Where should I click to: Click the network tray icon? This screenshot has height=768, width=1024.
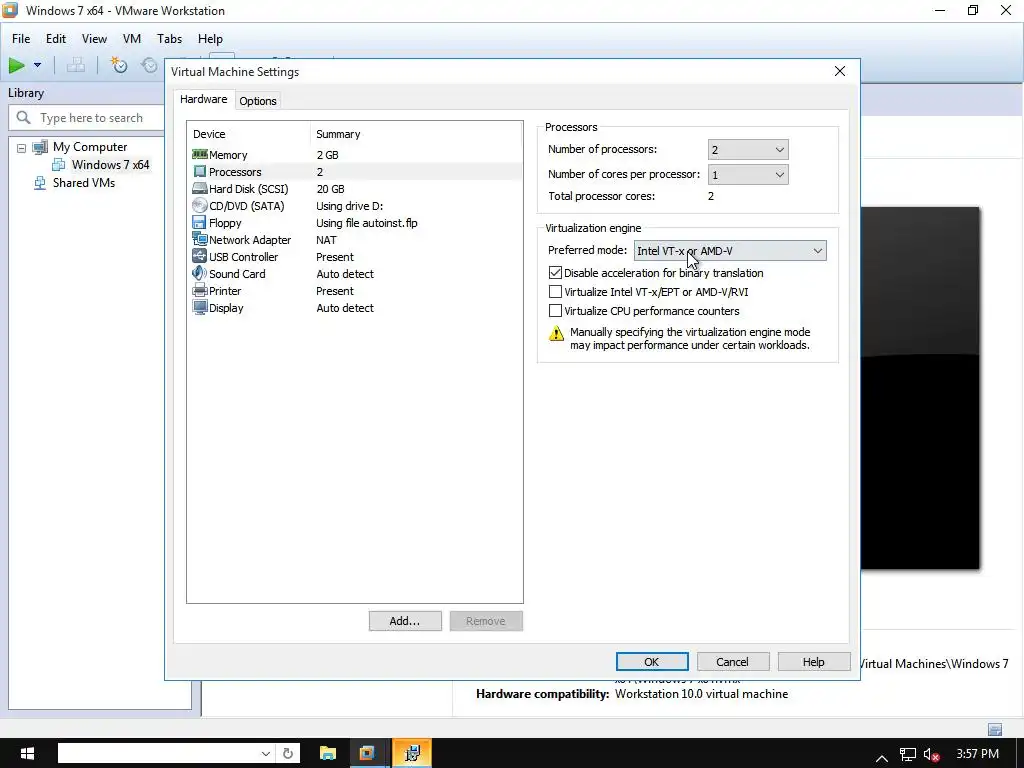908,756
